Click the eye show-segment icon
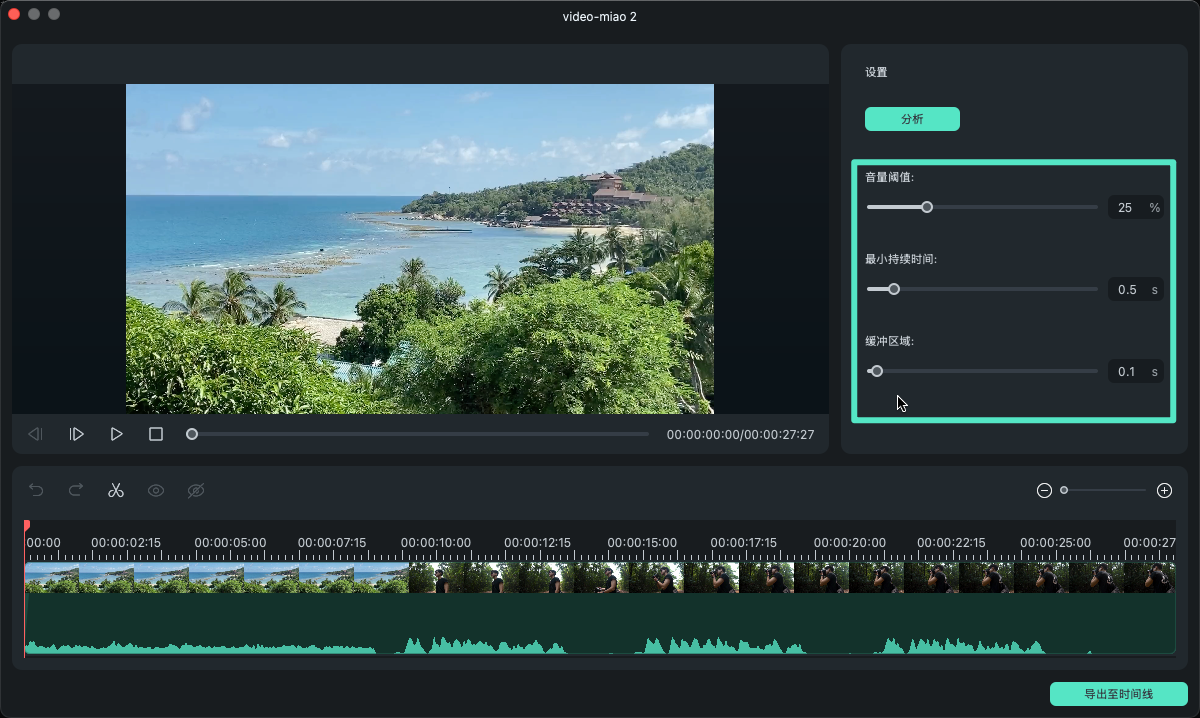The height and width of the screenshot is (718, 1200). pos(156,490)
